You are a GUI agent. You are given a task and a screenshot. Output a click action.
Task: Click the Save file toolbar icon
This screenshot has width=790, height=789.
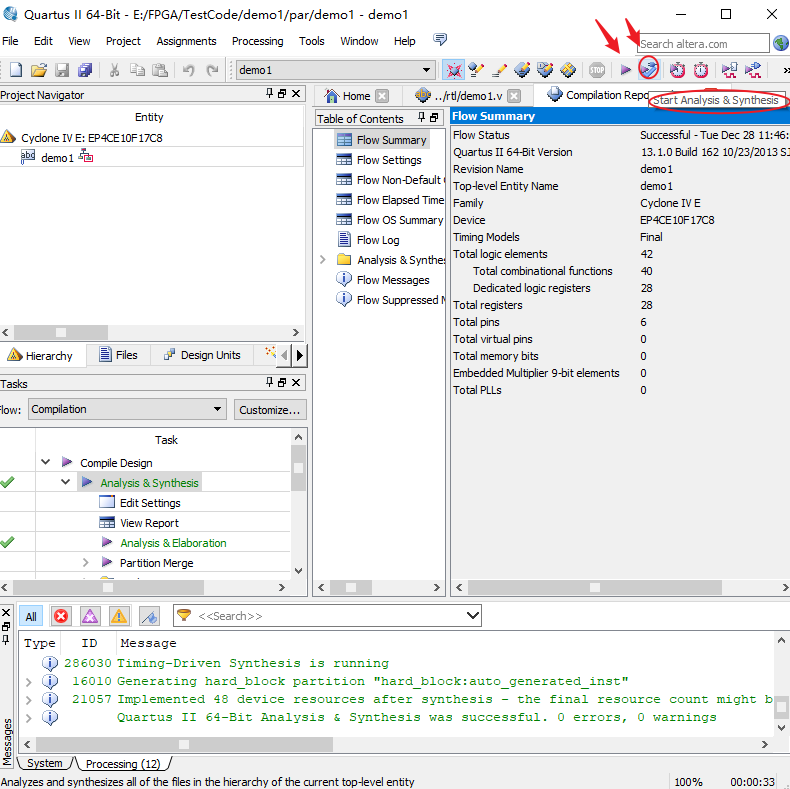pos(62,70)
